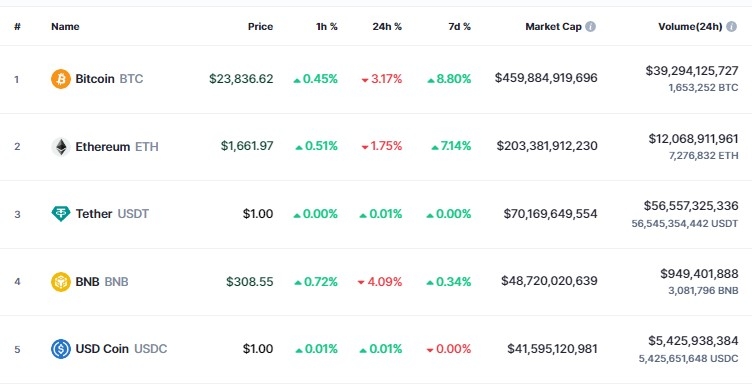Image resolution: width=752 pixels, height=388 pixels.
Task: Open the Market Cap info icon
Action: (x=590, y=26)
